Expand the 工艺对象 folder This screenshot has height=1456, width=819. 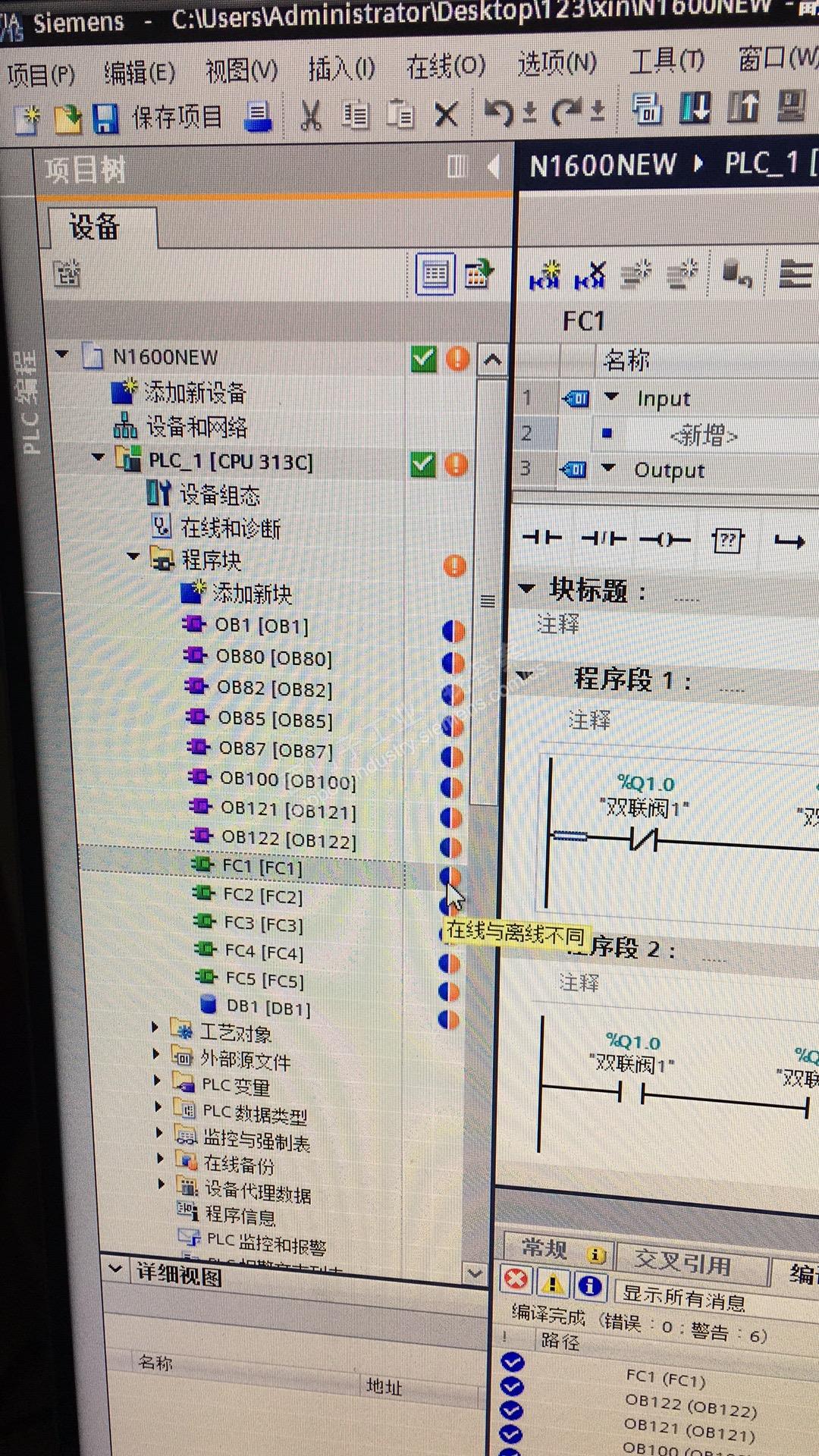155,1028
